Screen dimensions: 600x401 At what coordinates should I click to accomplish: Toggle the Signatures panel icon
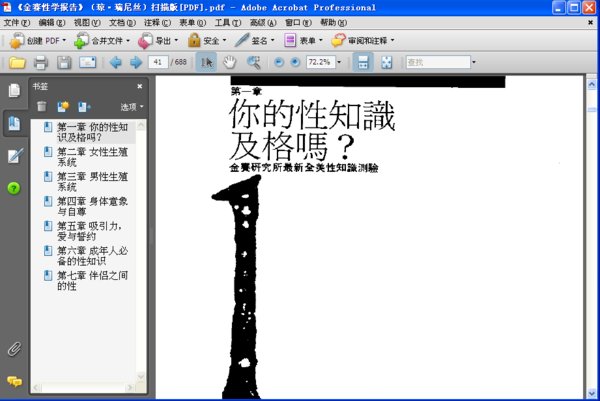click(x=14, y=155)
